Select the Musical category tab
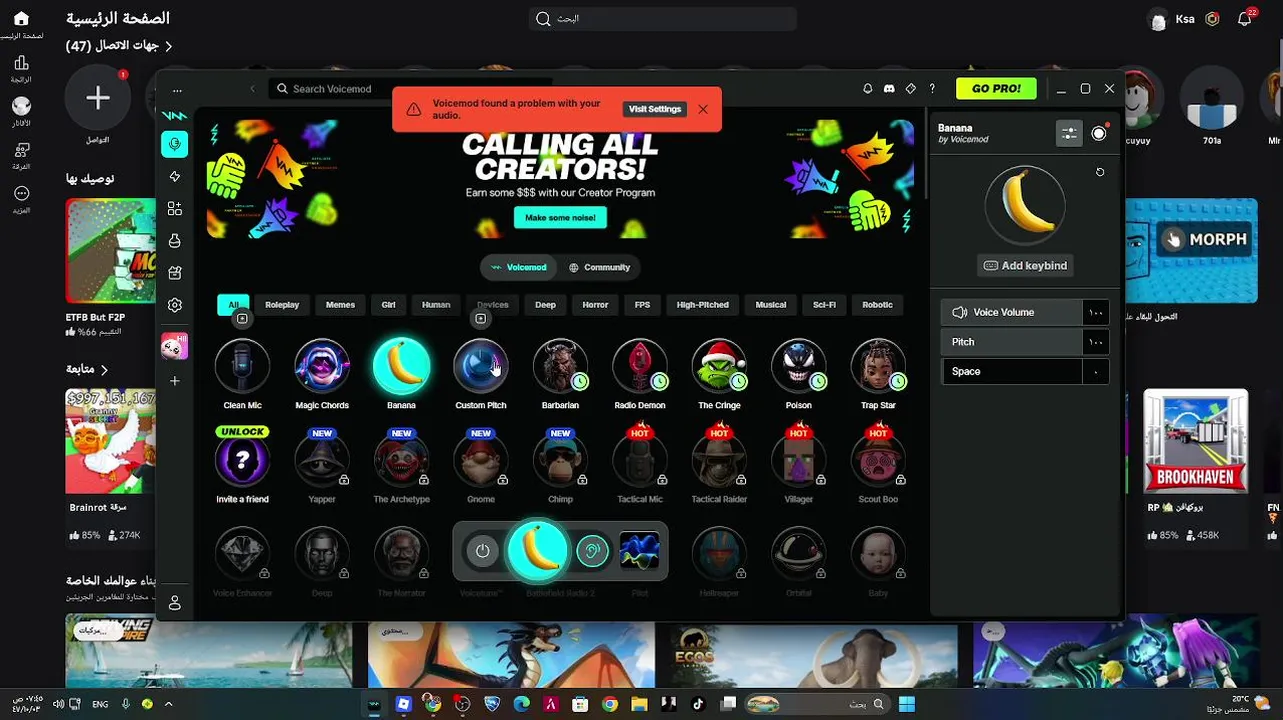Viewport: 1283px width, 720px height. [770, 305]
